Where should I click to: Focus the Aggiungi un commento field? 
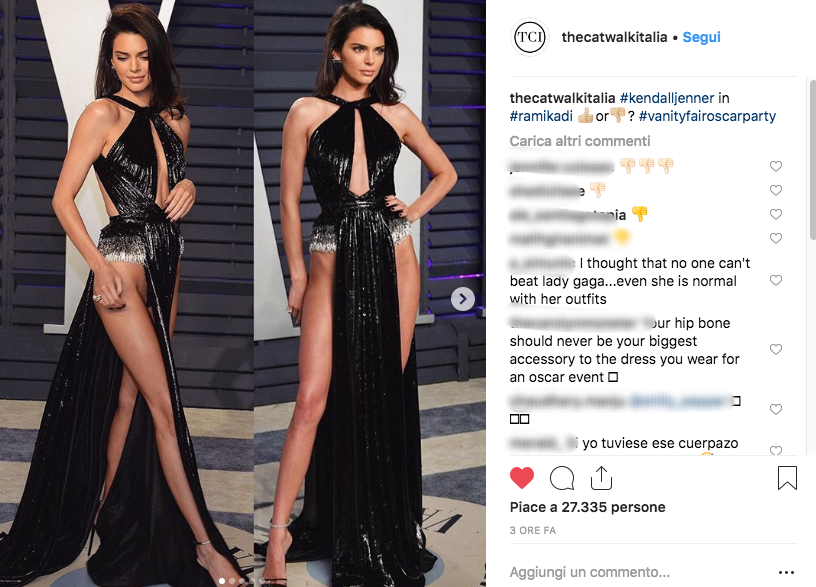640,572
